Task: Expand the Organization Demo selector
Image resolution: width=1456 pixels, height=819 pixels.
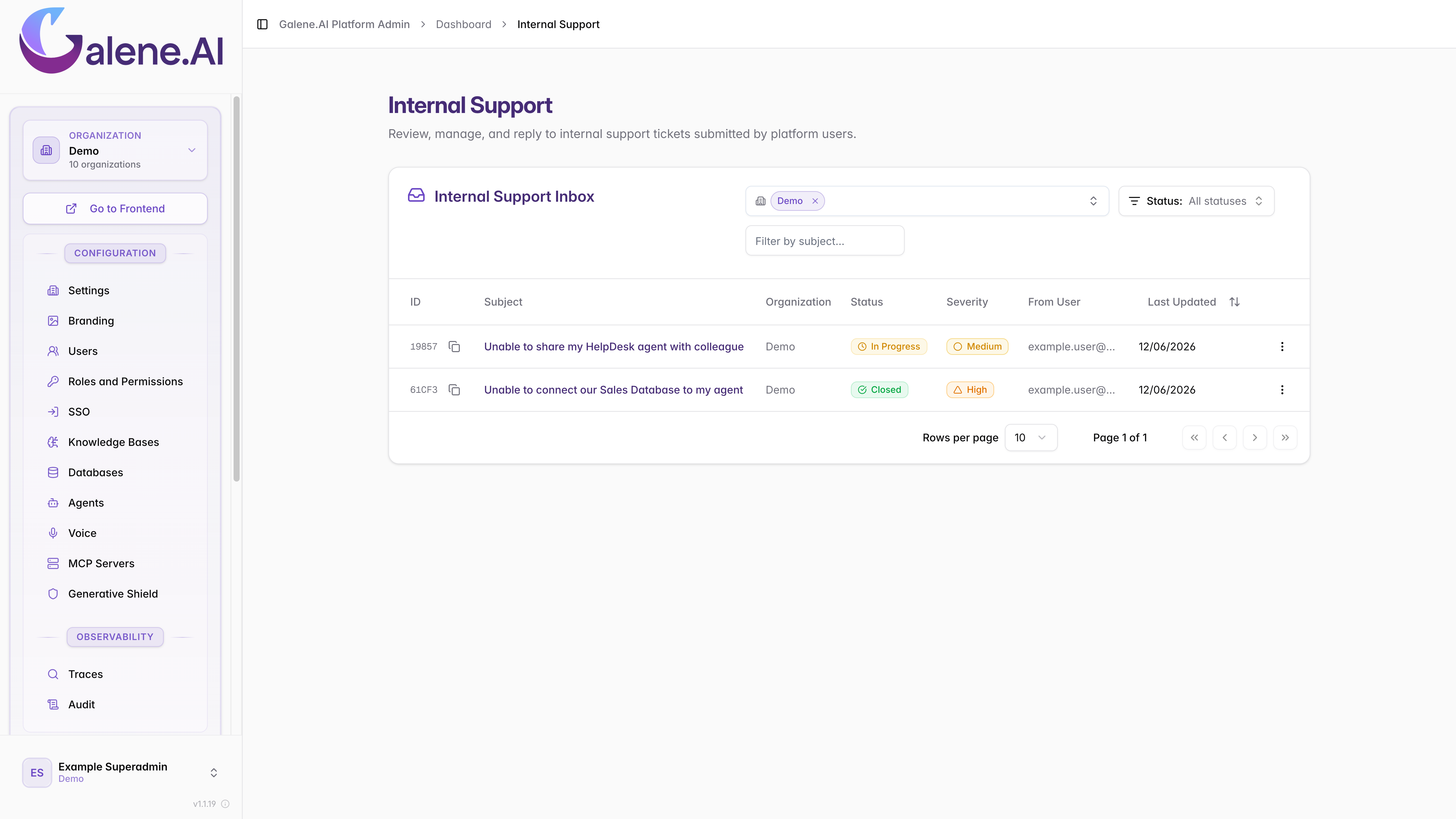Action: pos(115,150)
